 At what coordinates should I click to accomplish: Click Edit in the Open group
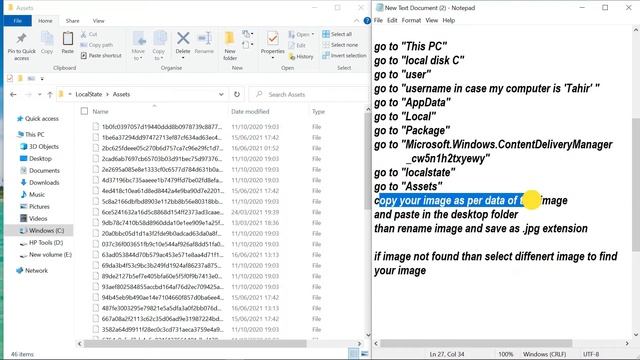pyautogui.click(x=297, y=45)
